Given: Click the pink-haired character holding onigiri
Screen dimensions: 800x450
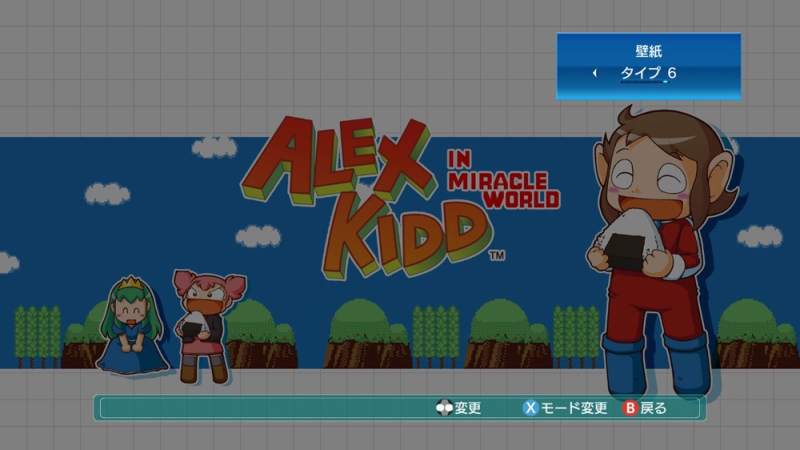Looking at the screenshot, I should click(208, 327).
